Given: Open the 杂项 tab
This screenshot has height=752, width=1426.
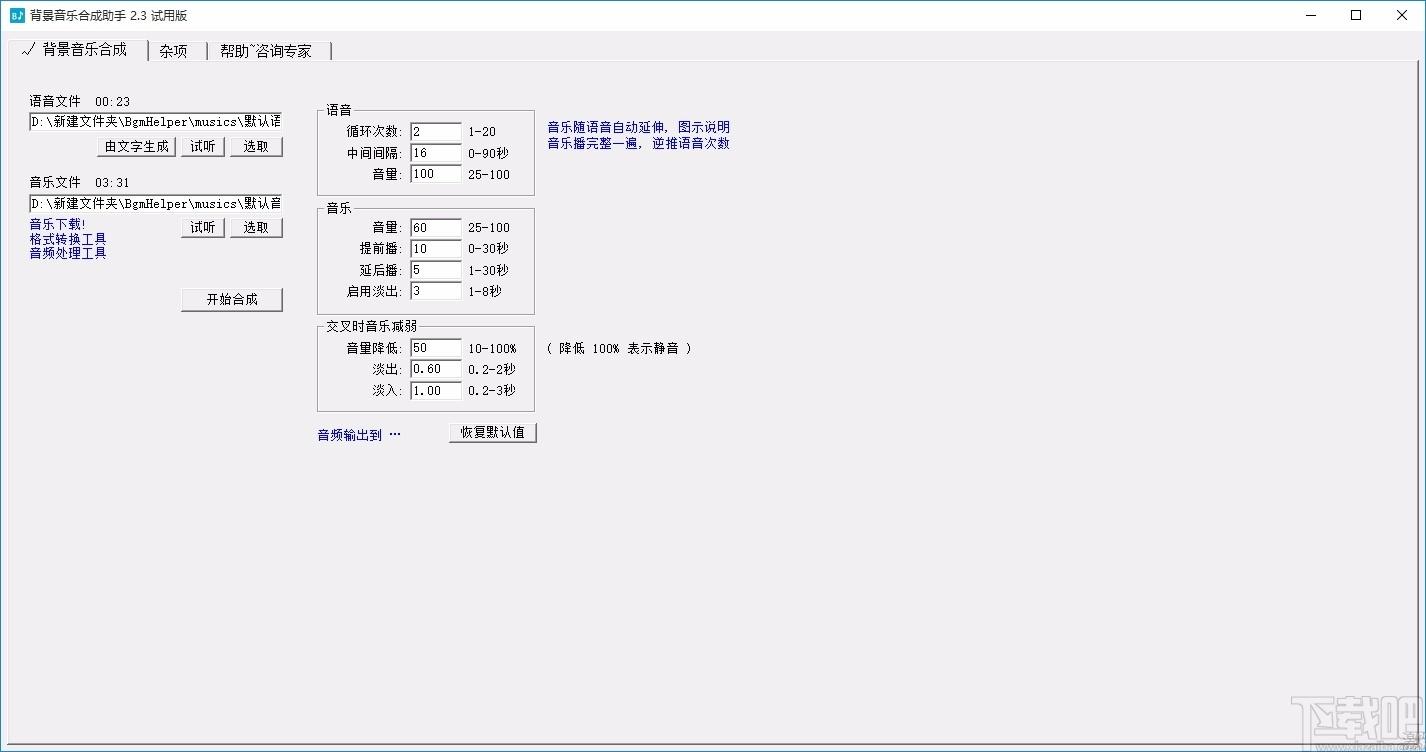Looking at the screenshot, I should [174, 51].
